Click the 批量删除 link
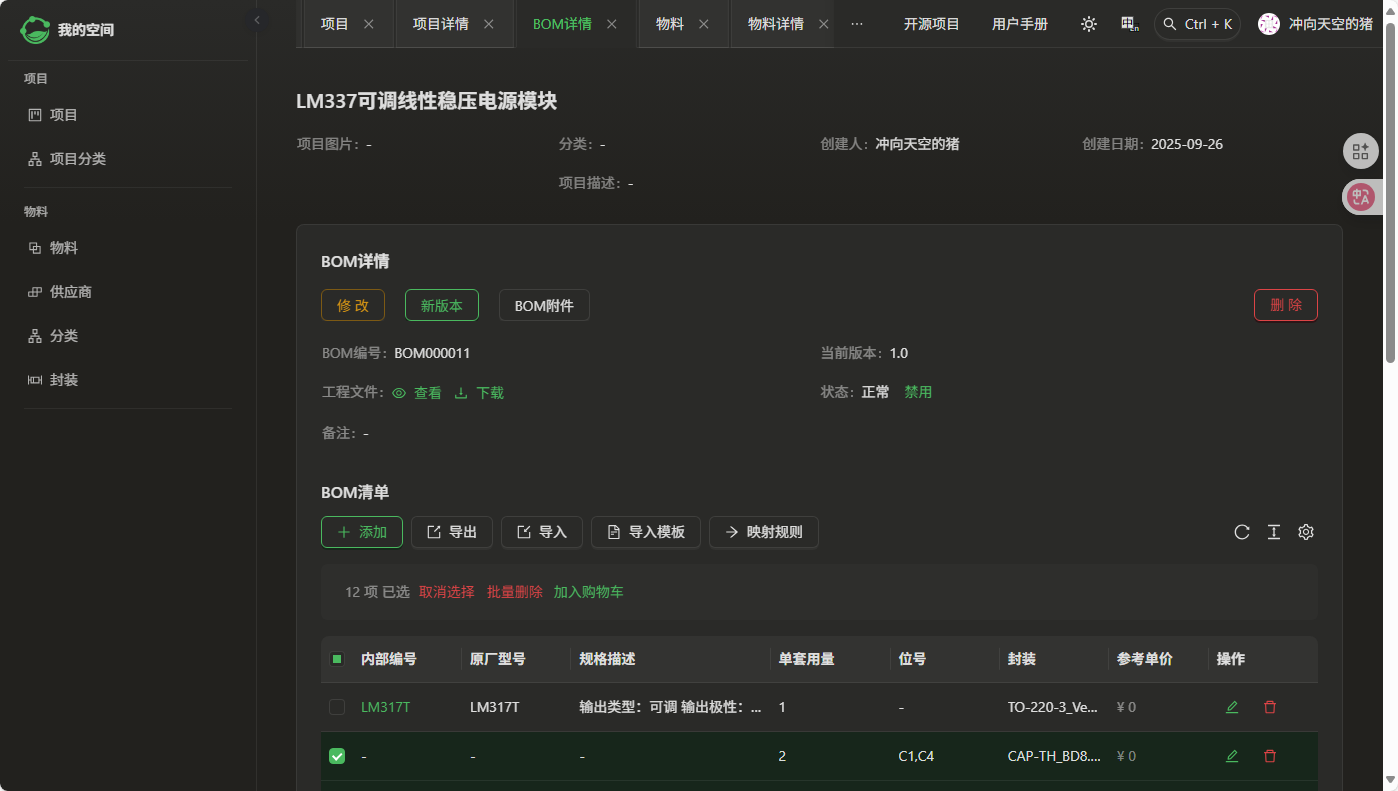Viewport: 1398px width, 791px height. (x=514, y=592)
